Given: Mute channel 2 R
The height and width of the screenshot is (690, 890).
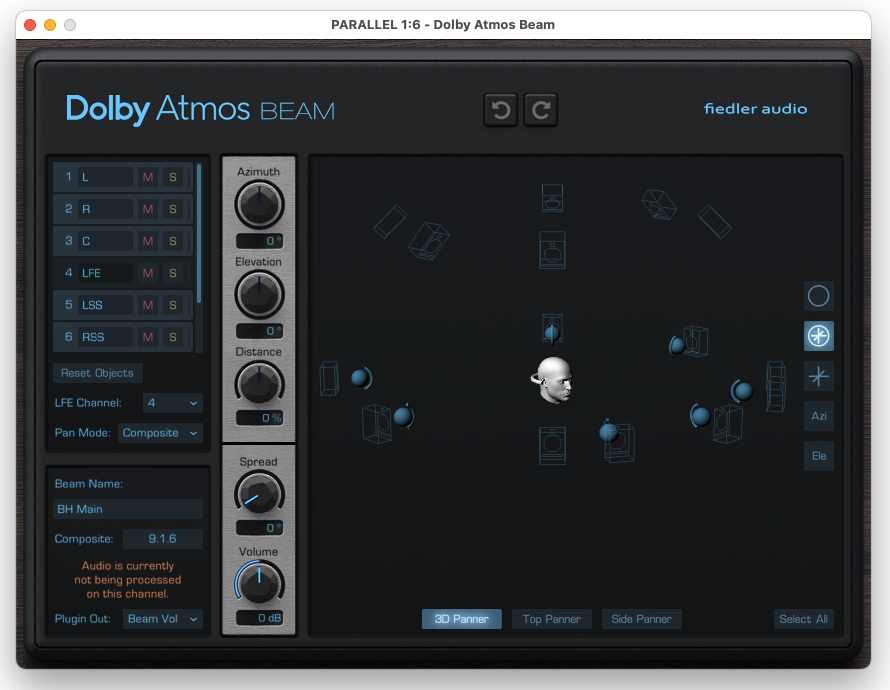Looking at the screenshot, I should (148, 209).
